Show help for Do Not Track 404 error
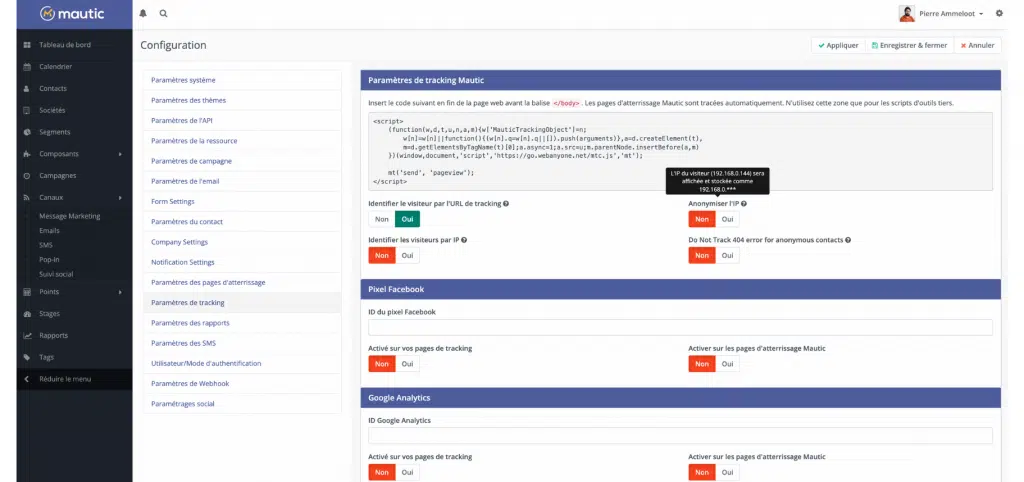 848,240
